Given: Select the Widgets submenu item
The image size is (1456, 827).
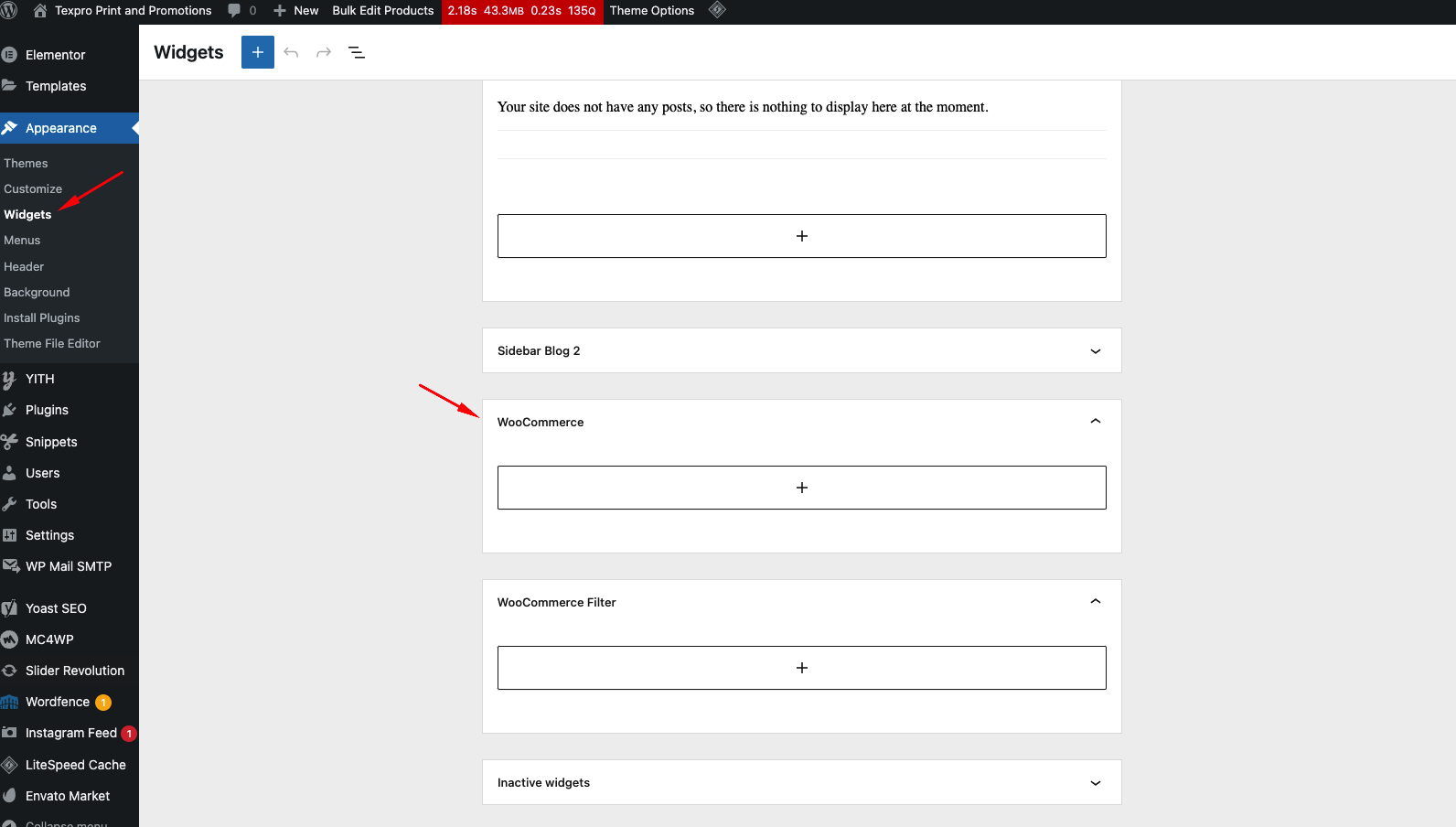Looking at the screenshot, I should [27, 214].
